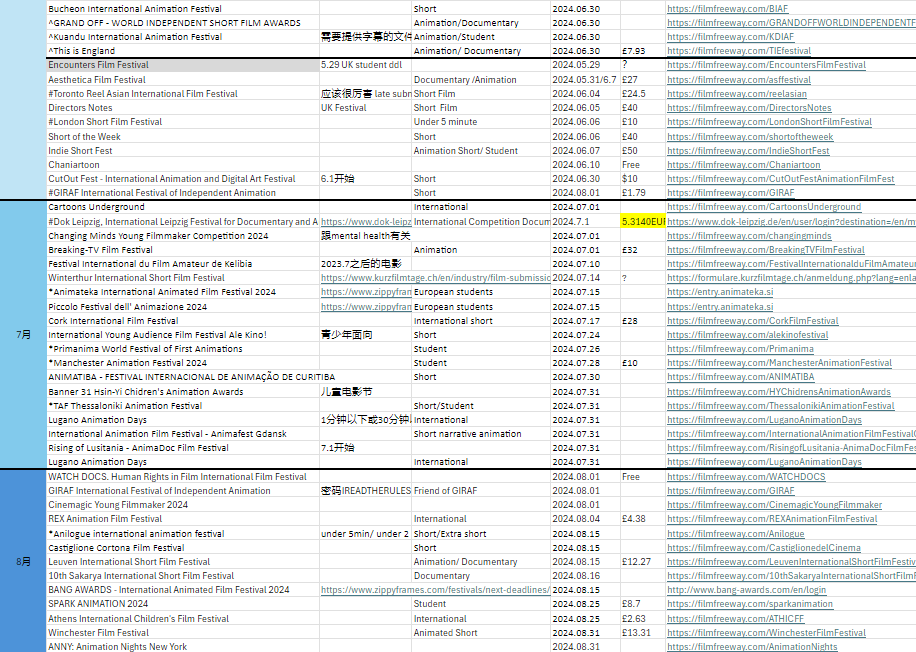Click the 'Animated Short' category cell
Viewport: 916px width, 652px height.
tap(481, 633)
